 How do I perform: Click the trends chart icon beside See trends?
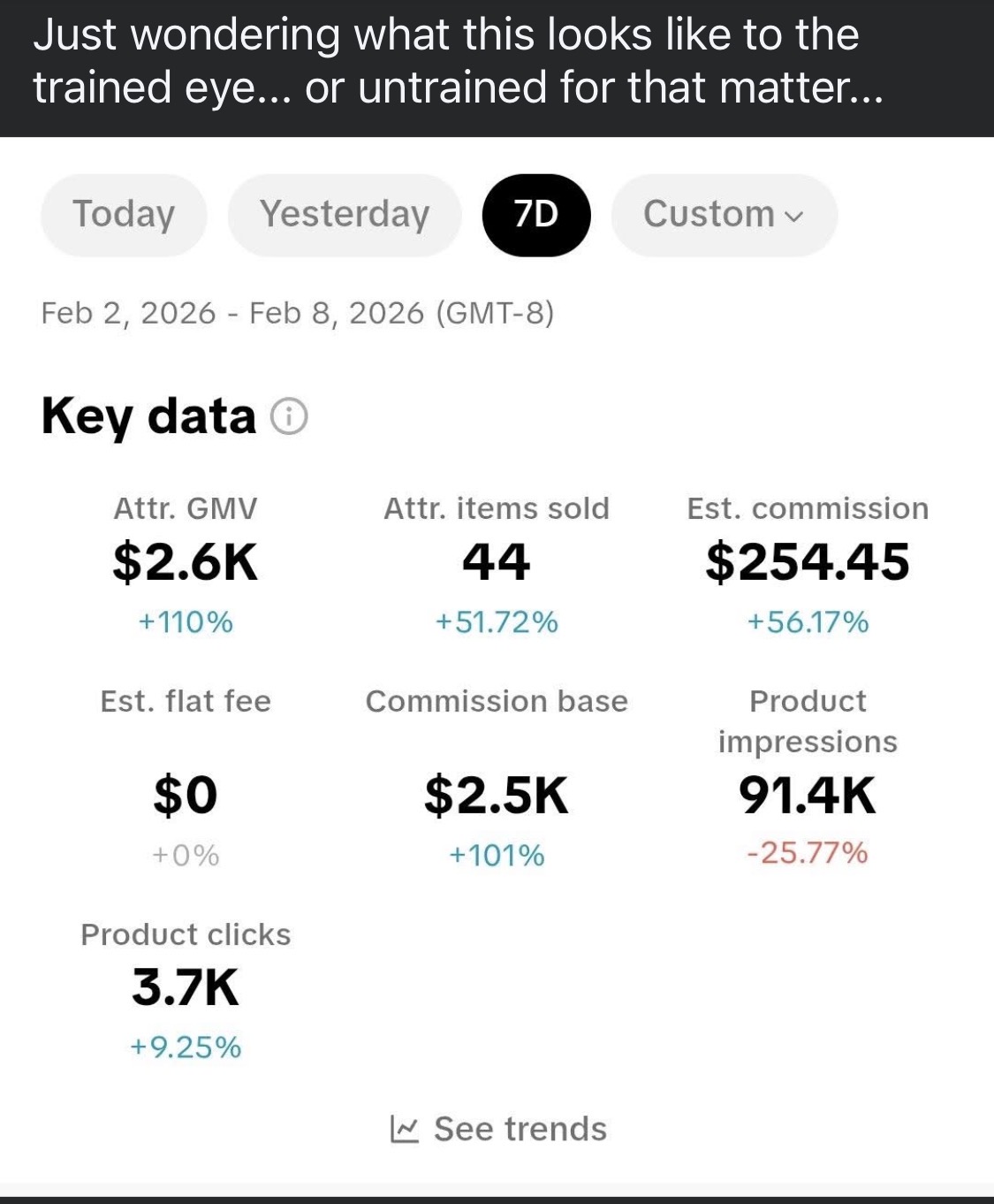coord(407,1129)
